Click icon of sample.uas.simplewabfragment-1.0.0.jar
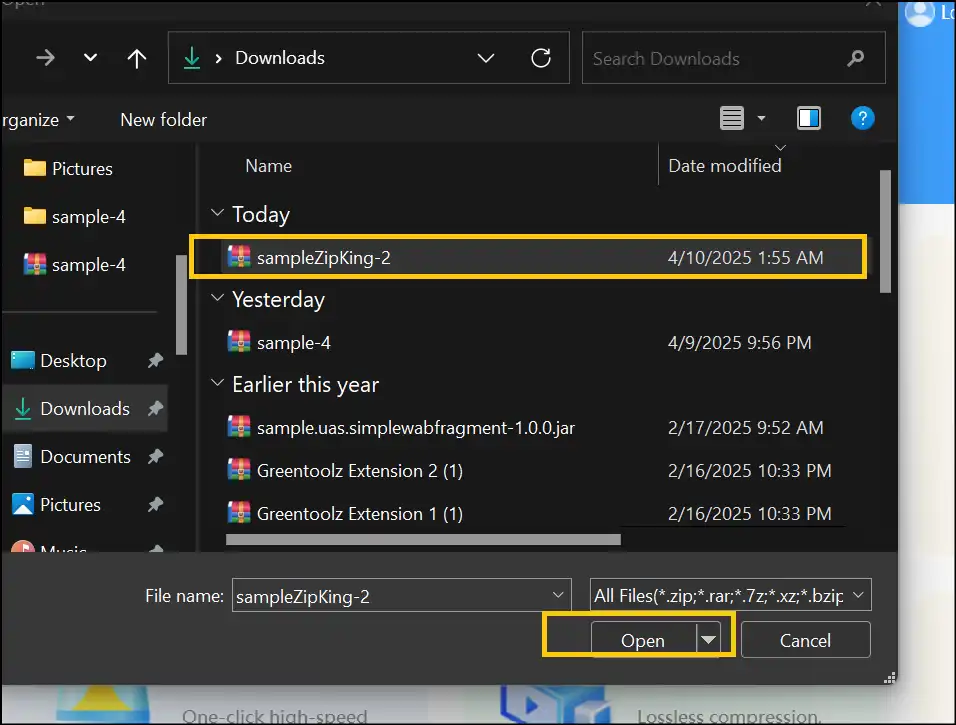 239,427
